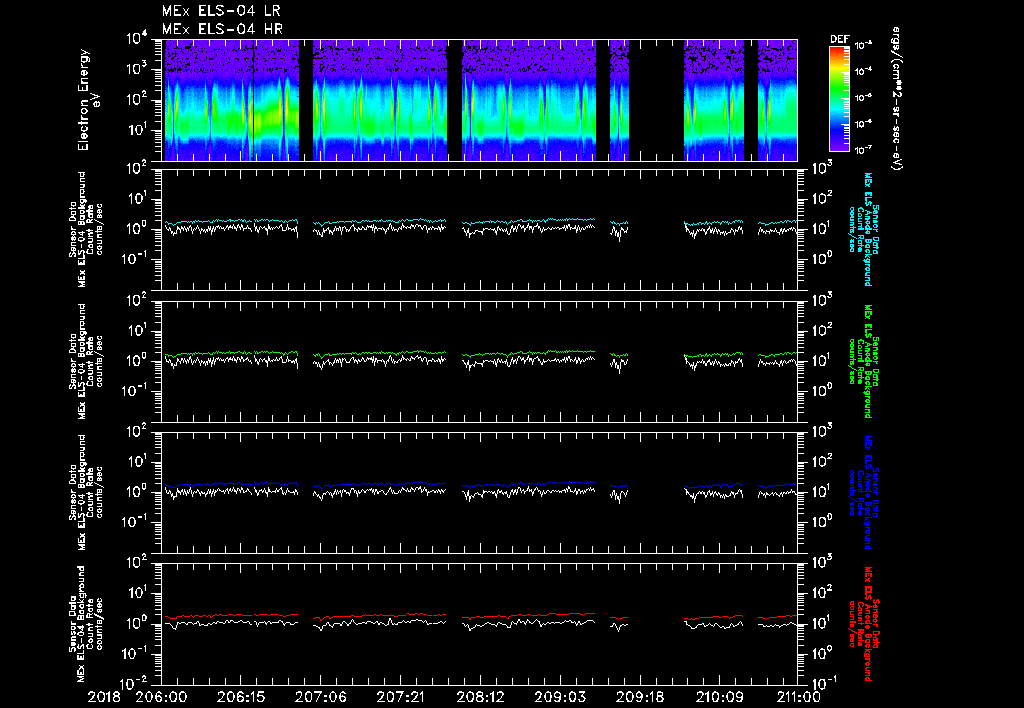Click the cyan "Anode Background" right-axis label

coord(867,229)
